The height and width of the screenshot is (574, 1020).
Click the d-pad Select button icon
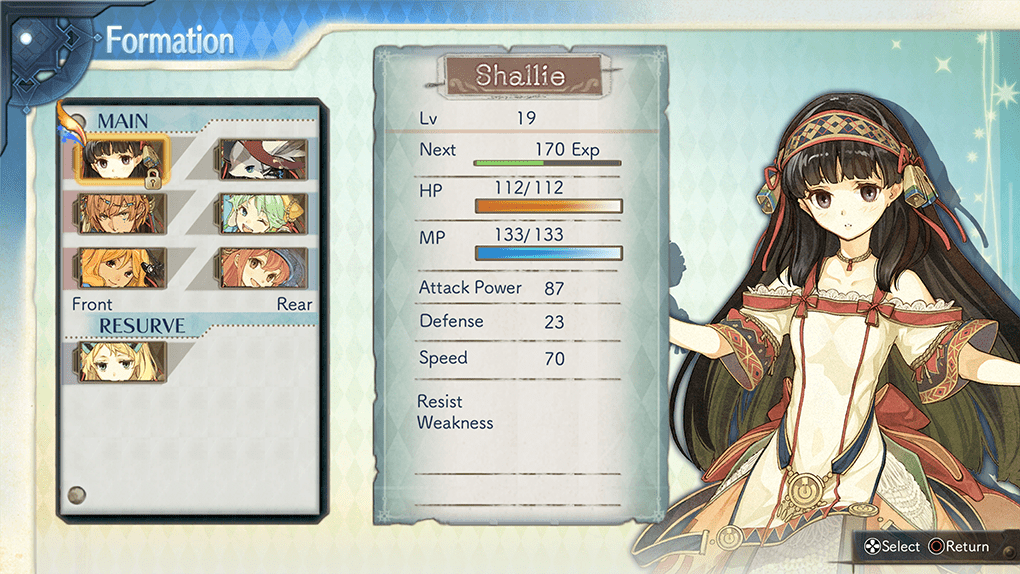click(x=872, y=547)
